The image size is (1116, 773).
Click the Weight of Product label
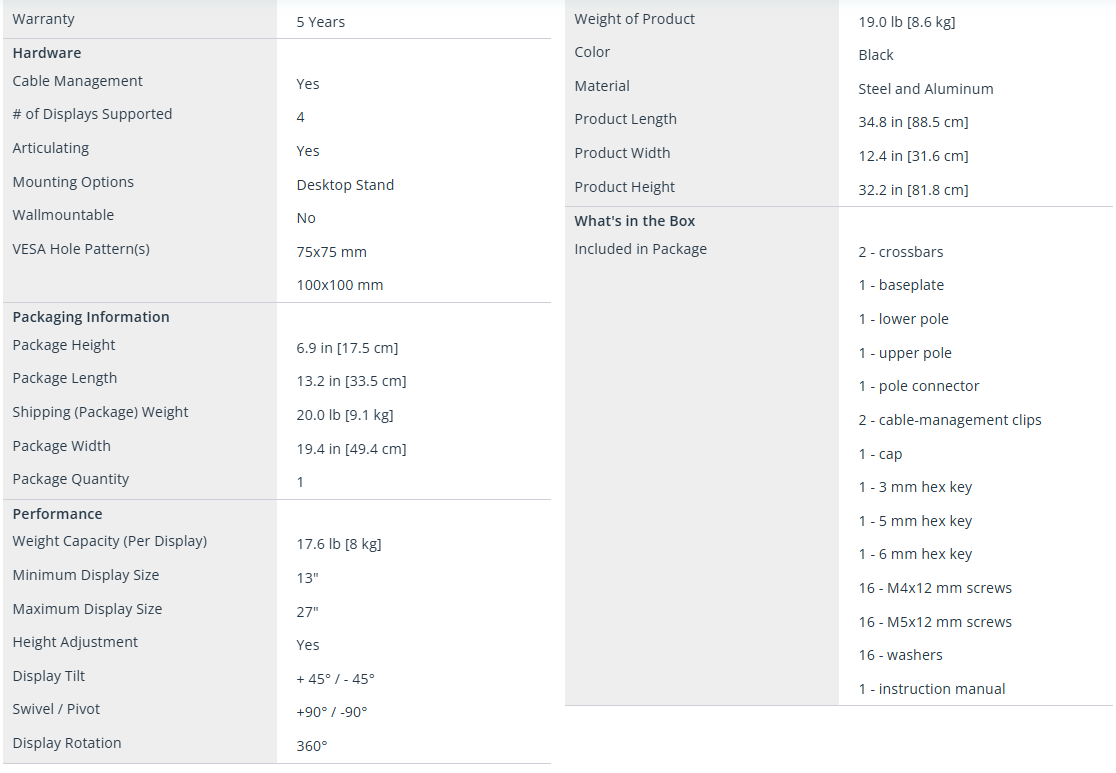634,19
